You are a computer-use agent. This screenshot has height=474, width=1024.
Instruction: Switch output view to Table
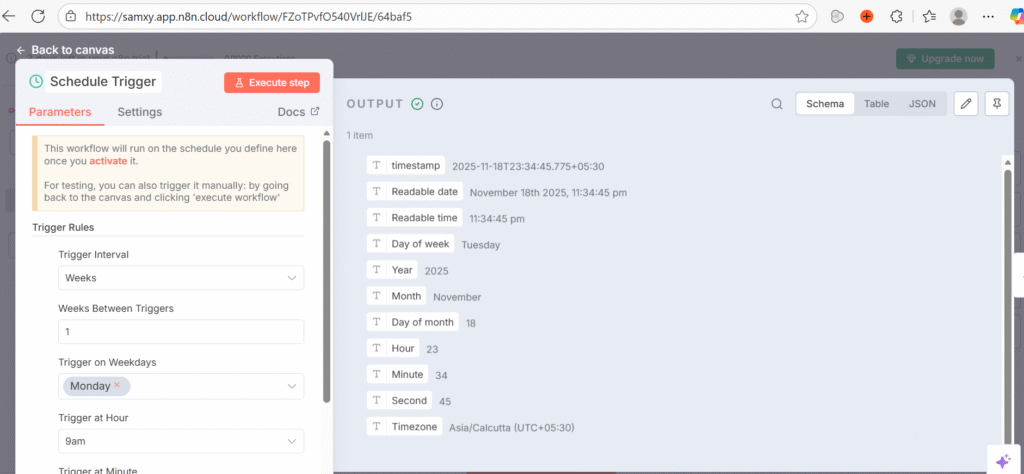(876, 104)
